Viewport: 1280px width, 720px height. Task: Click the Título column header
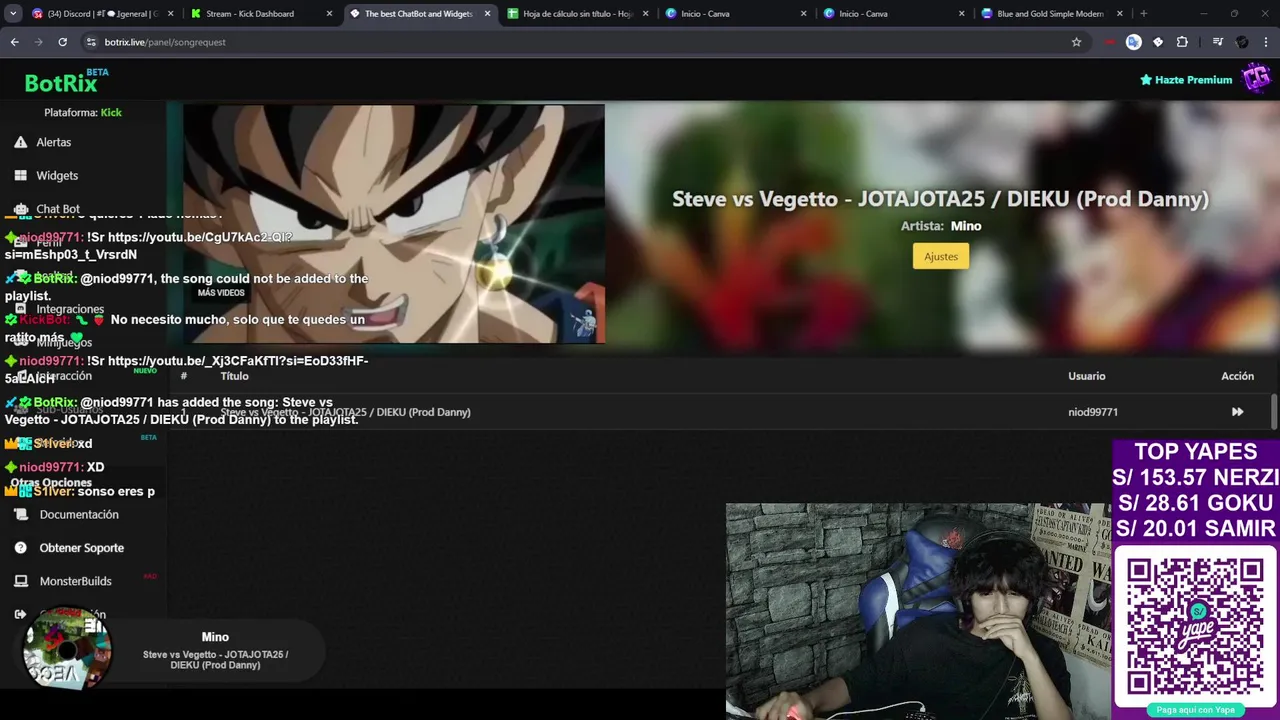click(x=234, y=376)
